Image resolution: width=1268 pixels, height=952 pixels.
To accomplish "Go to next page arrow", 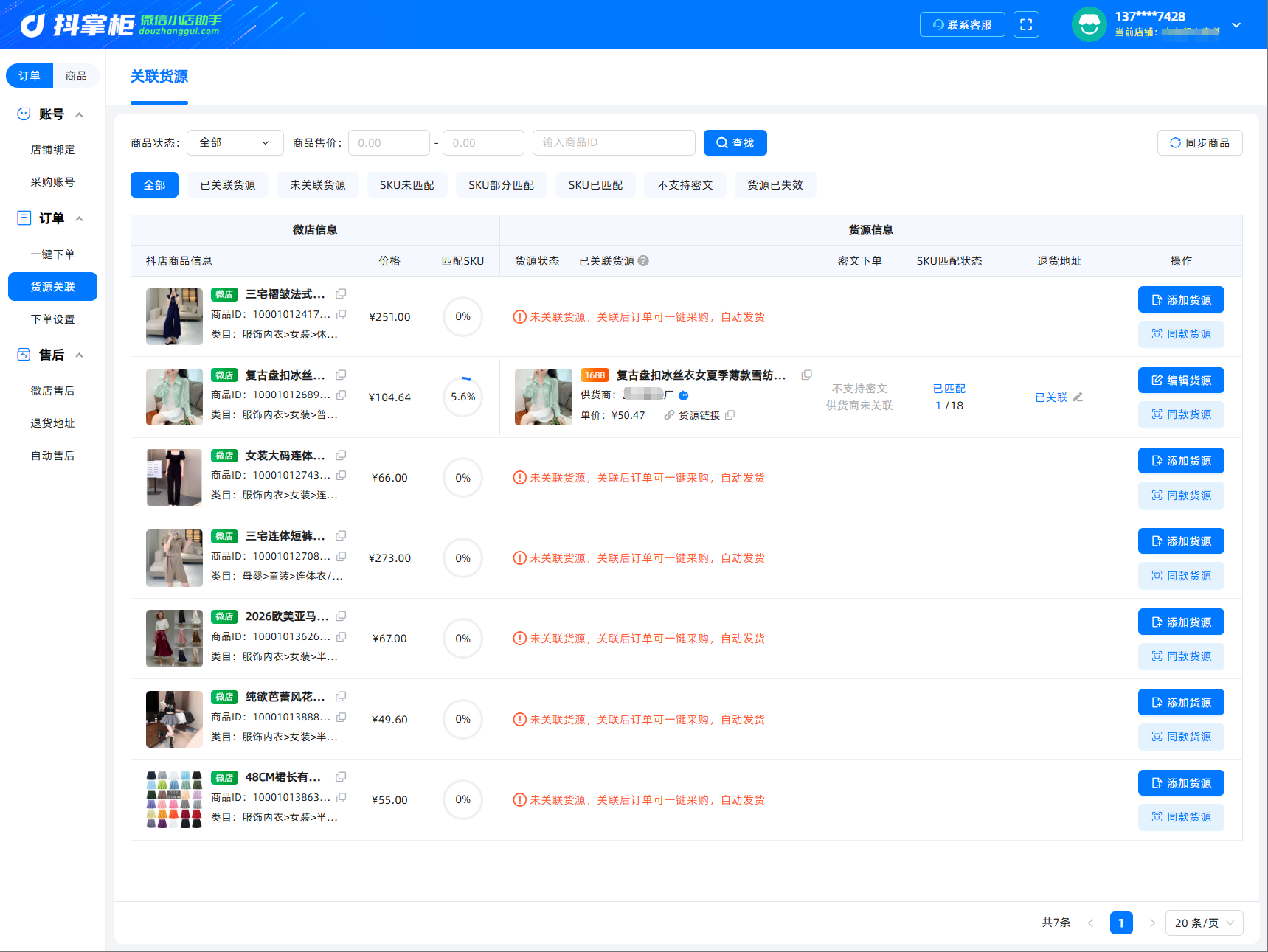I will pos(1152,923).
